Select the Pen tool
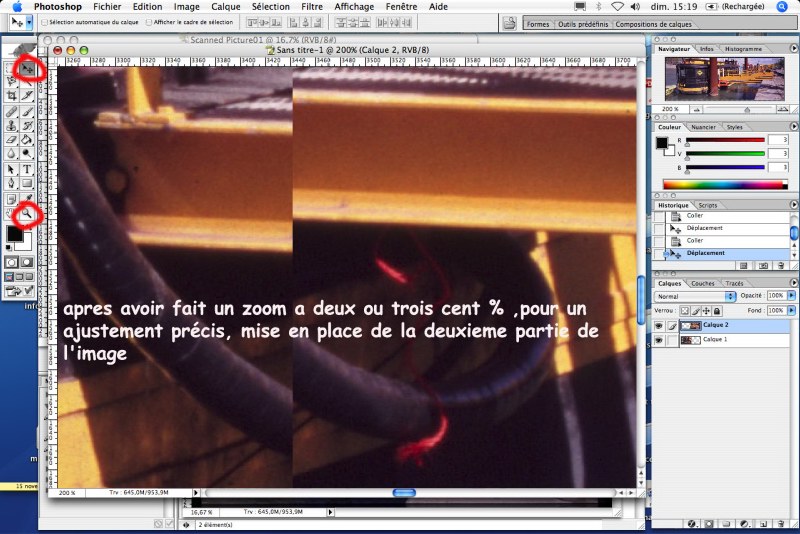The width and height of the screenshot is (800, 534). (11, 183)
